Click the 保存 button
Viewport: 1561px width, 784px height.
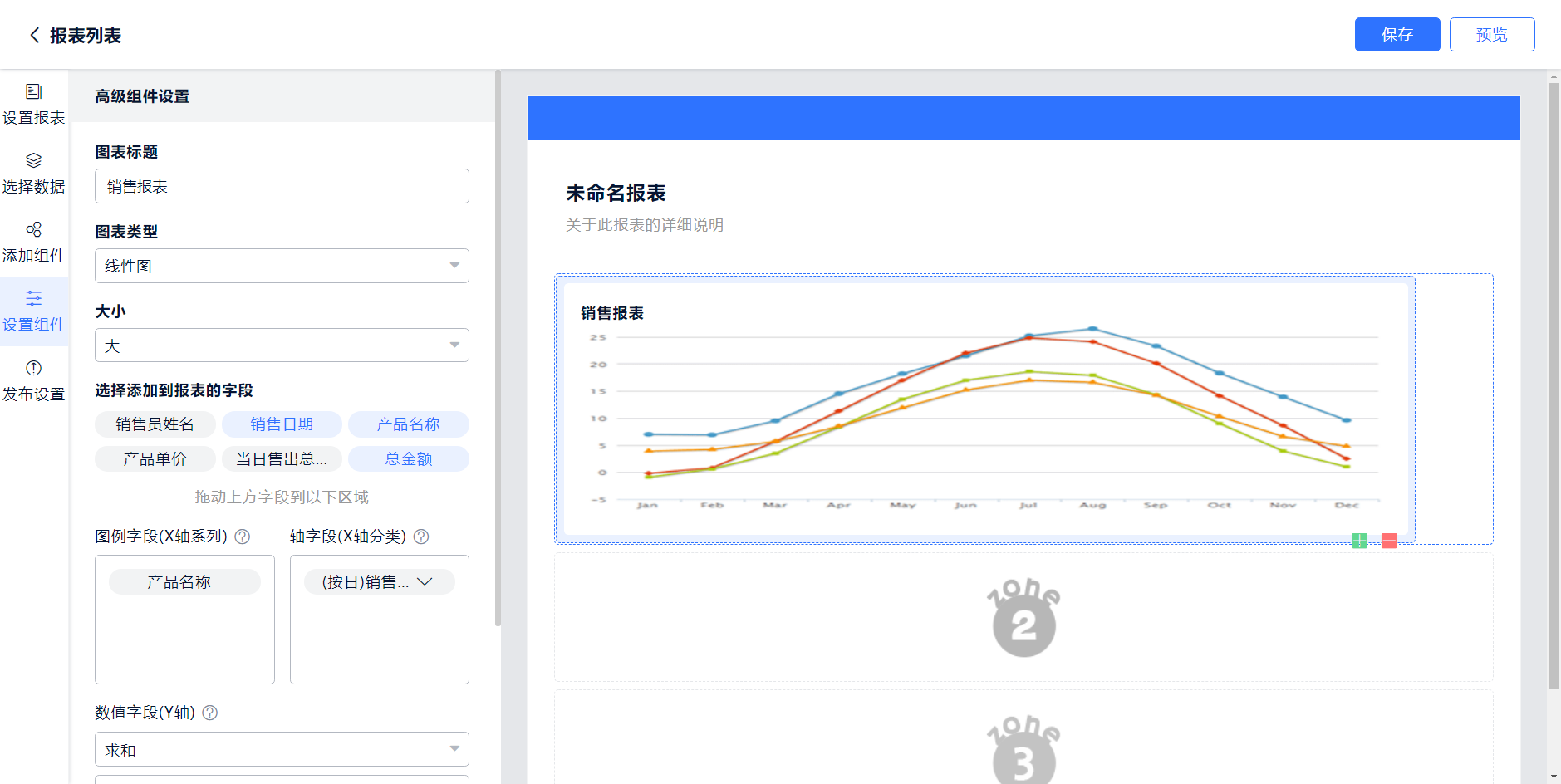(x=1397, y=35)
